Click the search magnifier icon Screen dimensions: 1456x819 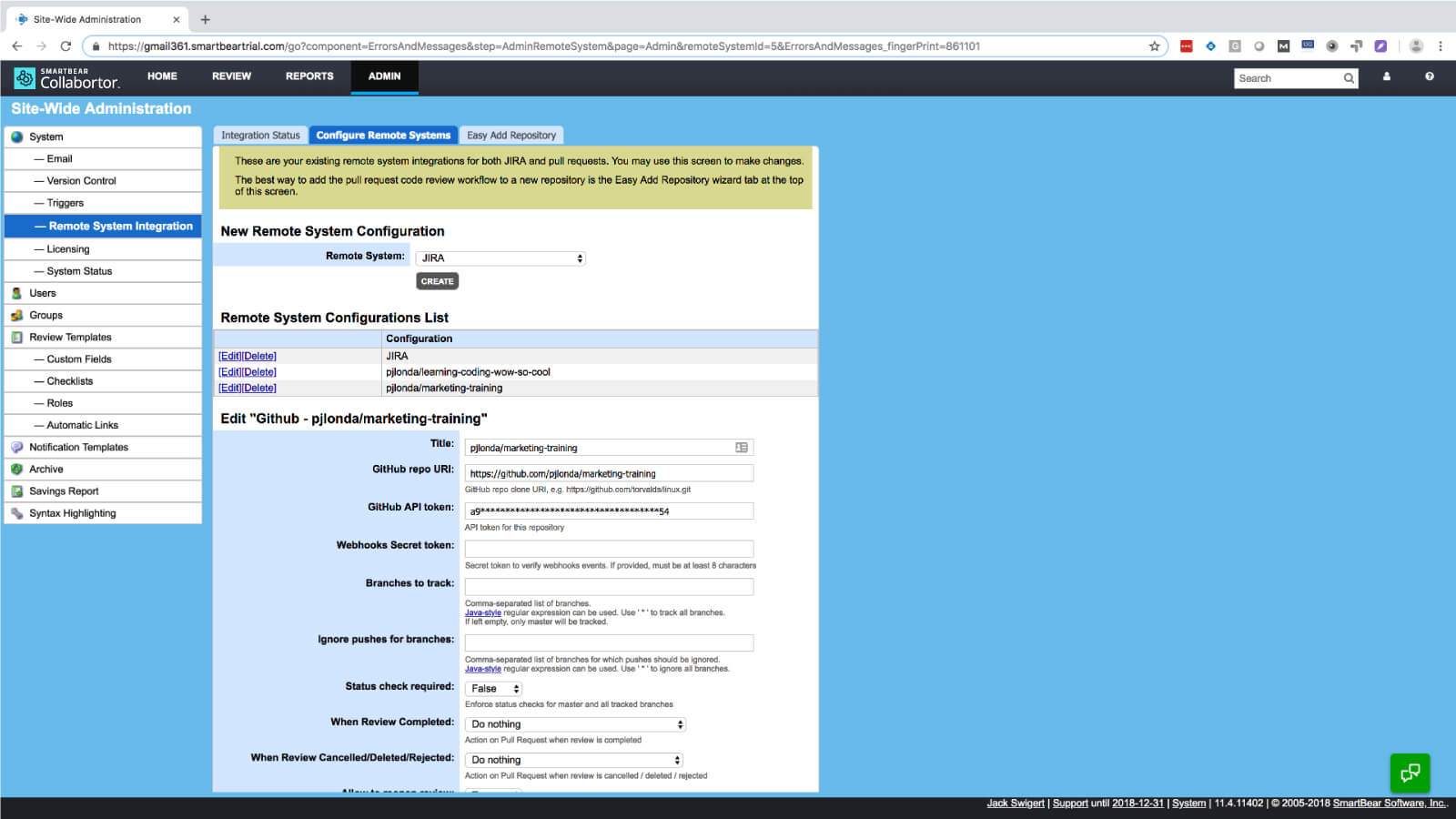point(1349,78)
